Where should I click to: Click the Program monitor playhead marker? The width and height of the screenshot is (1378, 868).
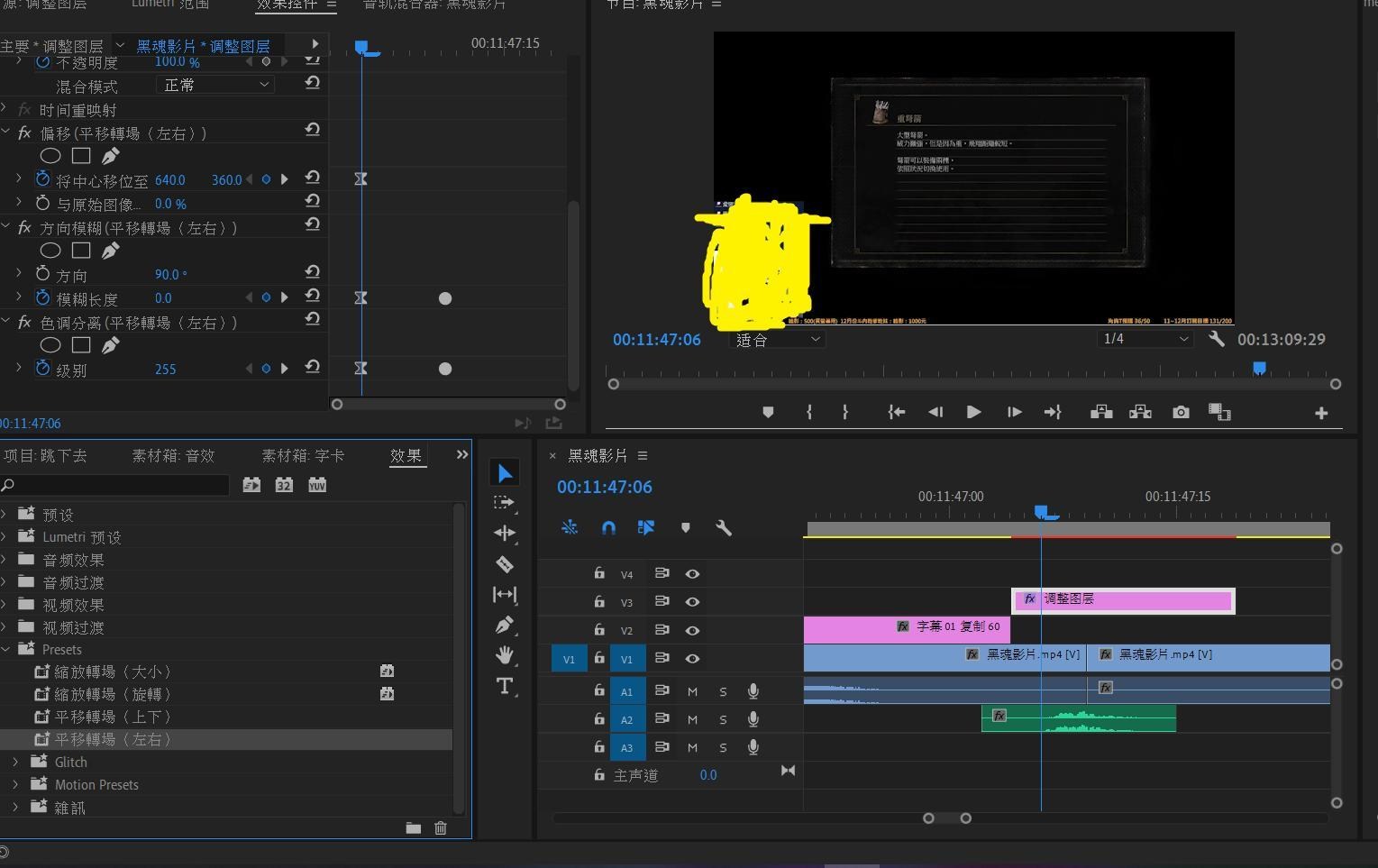(1259, 368)
